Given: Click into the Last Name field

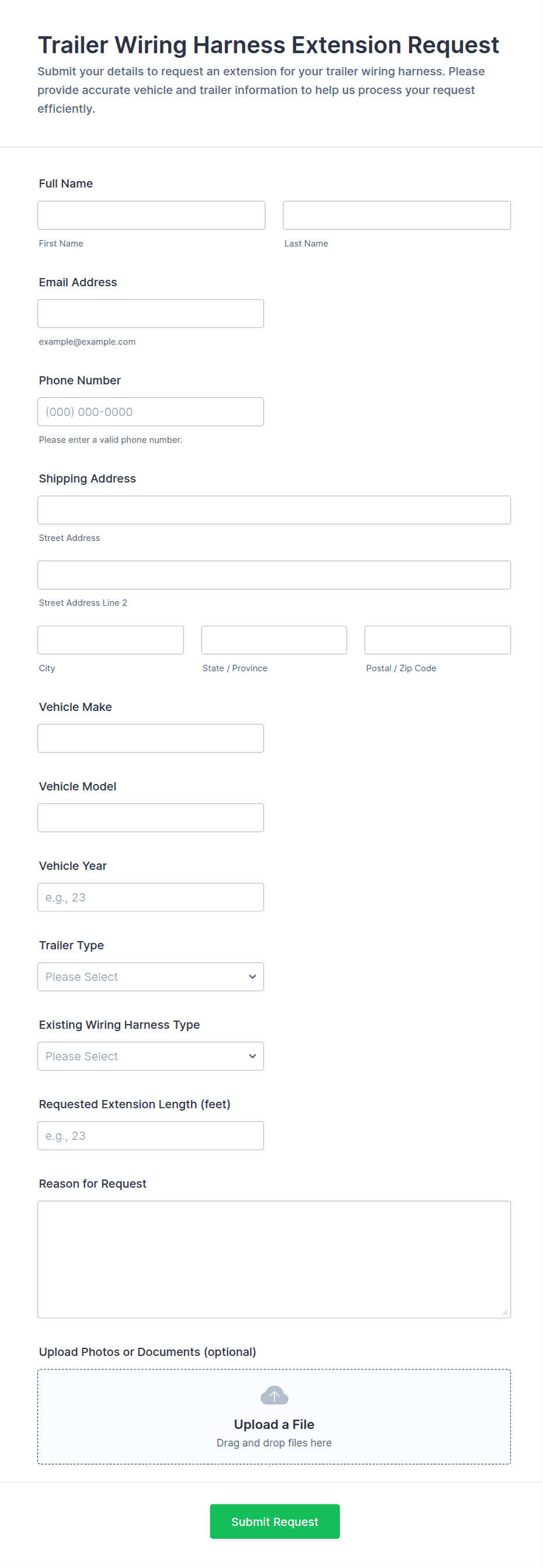Looking at the screenshot, I should click(x=396, y=215).
